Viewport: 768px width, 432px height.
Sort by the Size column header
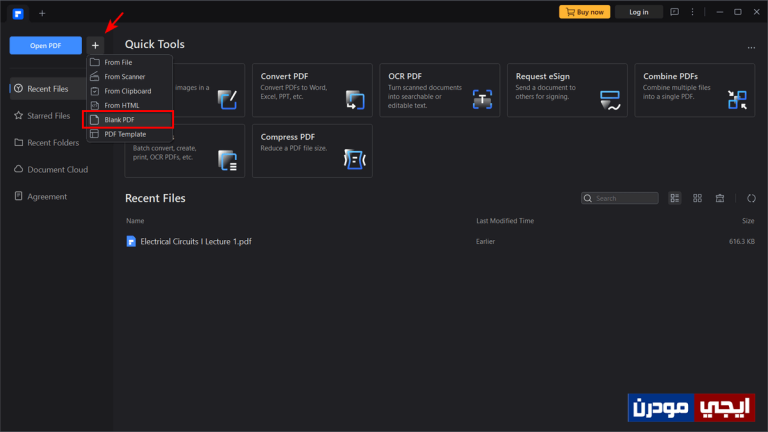748,221
